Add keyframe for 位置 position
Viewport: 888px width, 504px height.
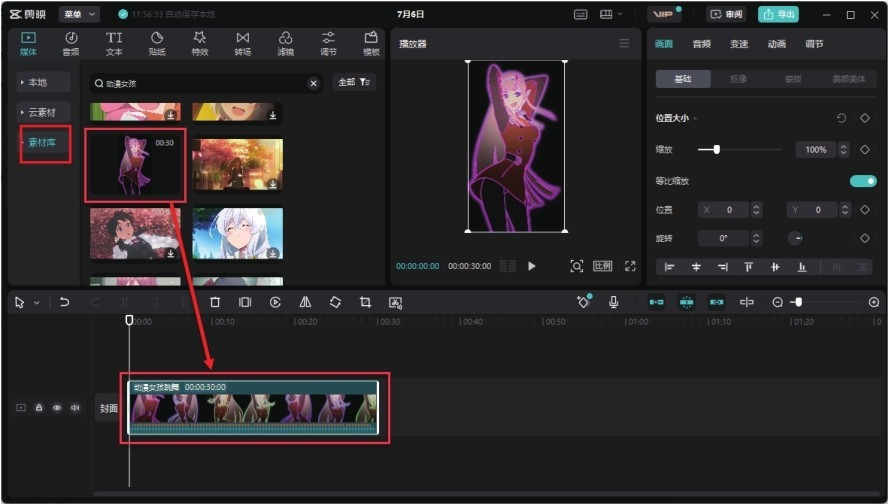tap(865, 210)
